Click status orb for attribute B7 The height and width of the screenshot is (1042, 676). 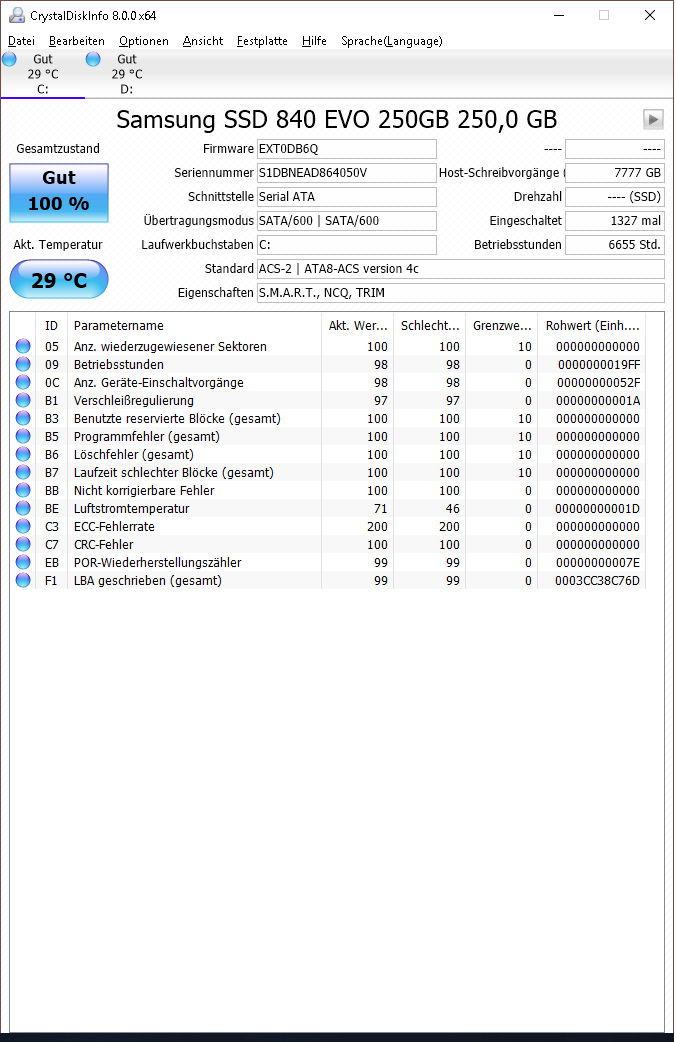coord(23,472)
